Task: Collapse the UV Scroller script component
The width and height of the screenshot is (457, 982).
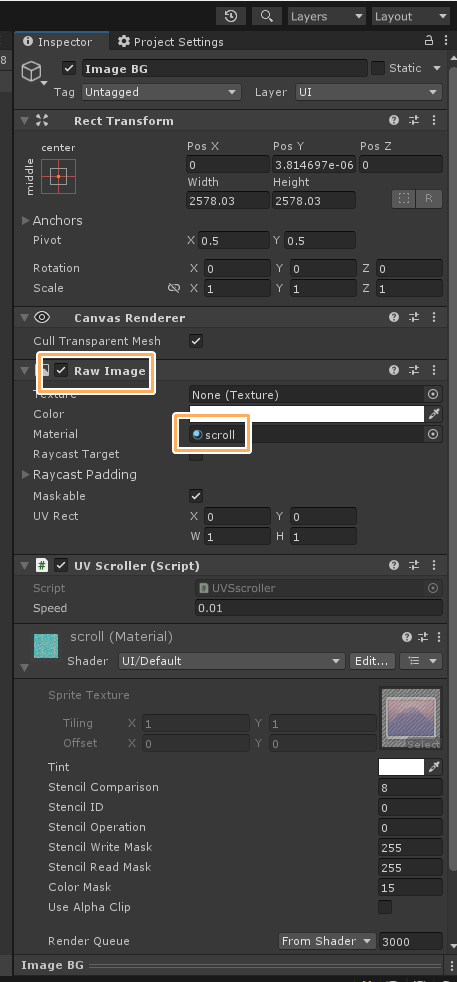Action: click(24, 566)
